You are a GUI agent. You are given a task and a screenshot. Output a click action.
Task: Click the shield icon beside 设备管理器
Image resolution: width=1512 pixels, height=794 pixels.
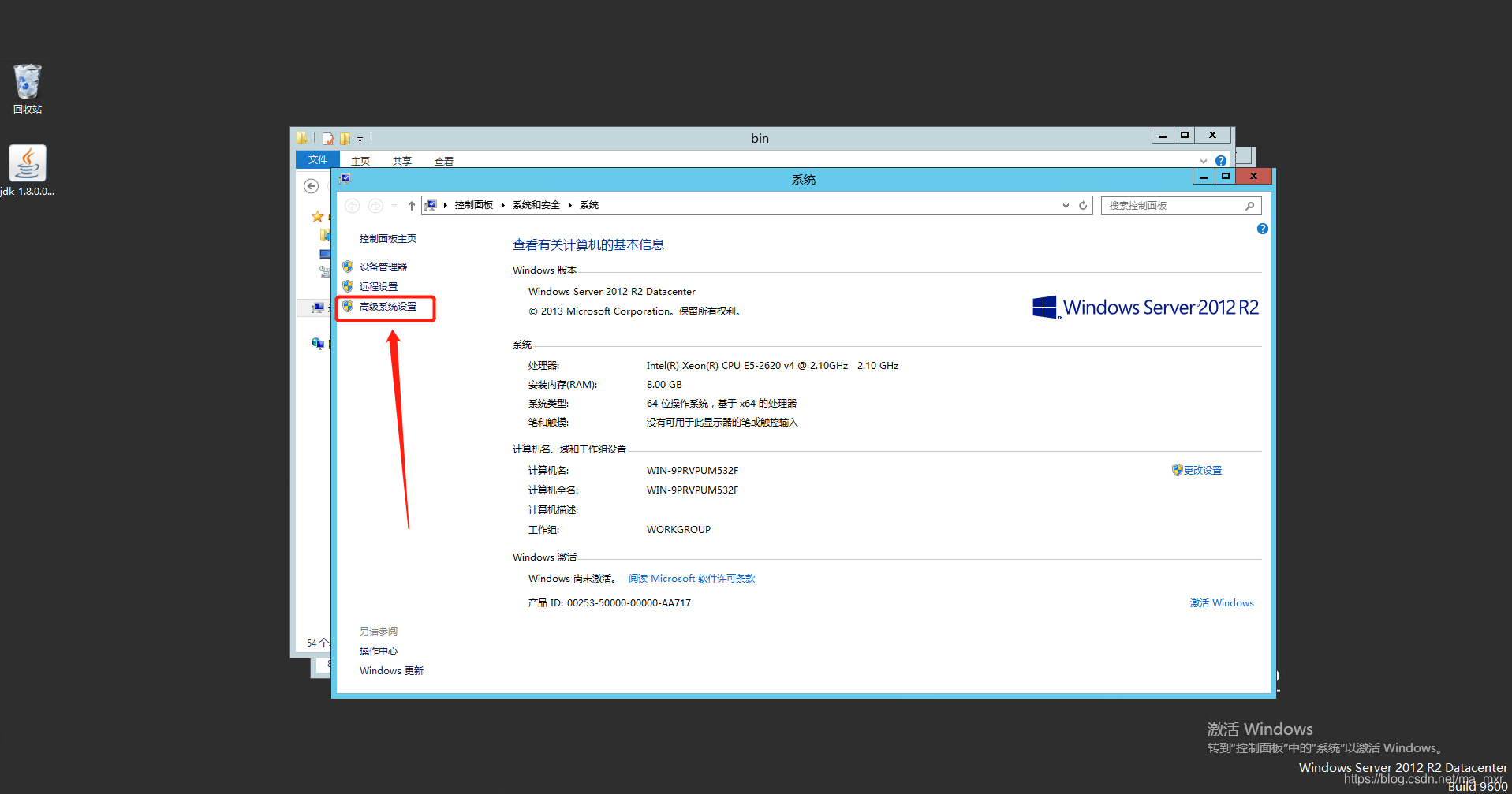point(348,267)
